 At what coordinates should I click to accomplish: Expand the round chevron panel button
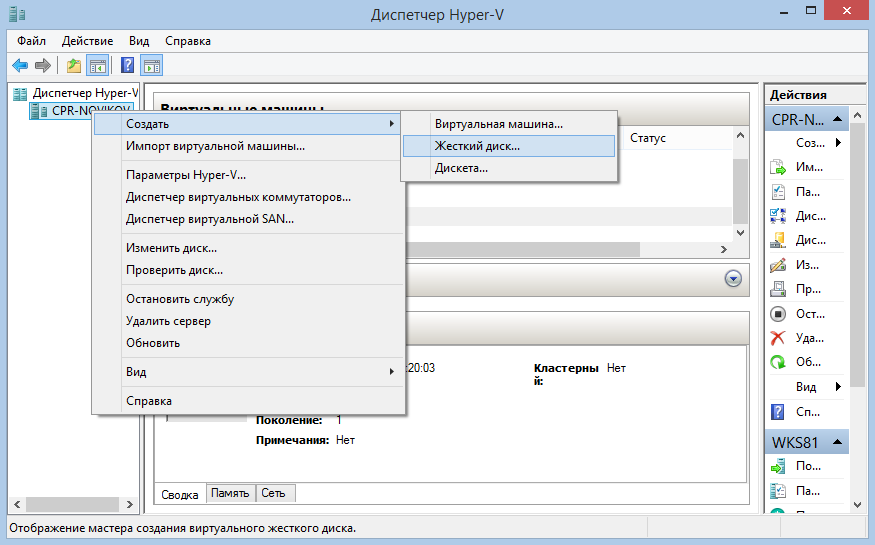click(x=734, y=281)
